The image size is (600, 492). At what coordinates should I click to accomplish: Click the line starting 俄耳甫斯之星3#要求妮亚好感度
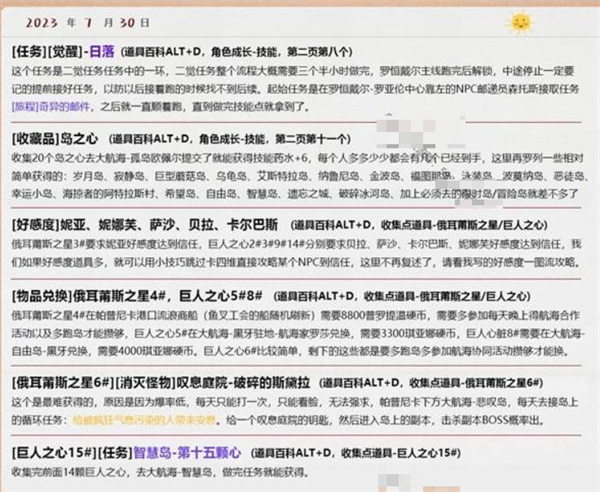point(297,244)
